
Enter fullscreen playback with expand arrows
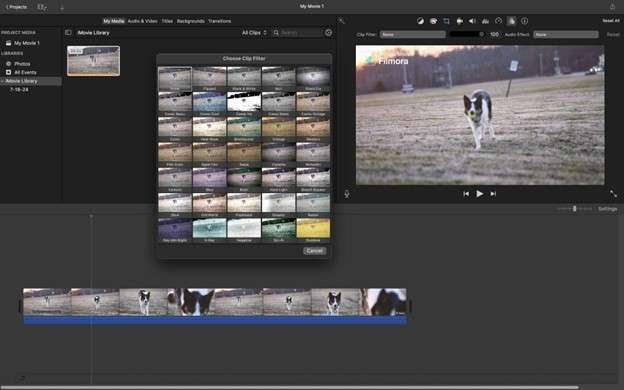tap(613, 194)
